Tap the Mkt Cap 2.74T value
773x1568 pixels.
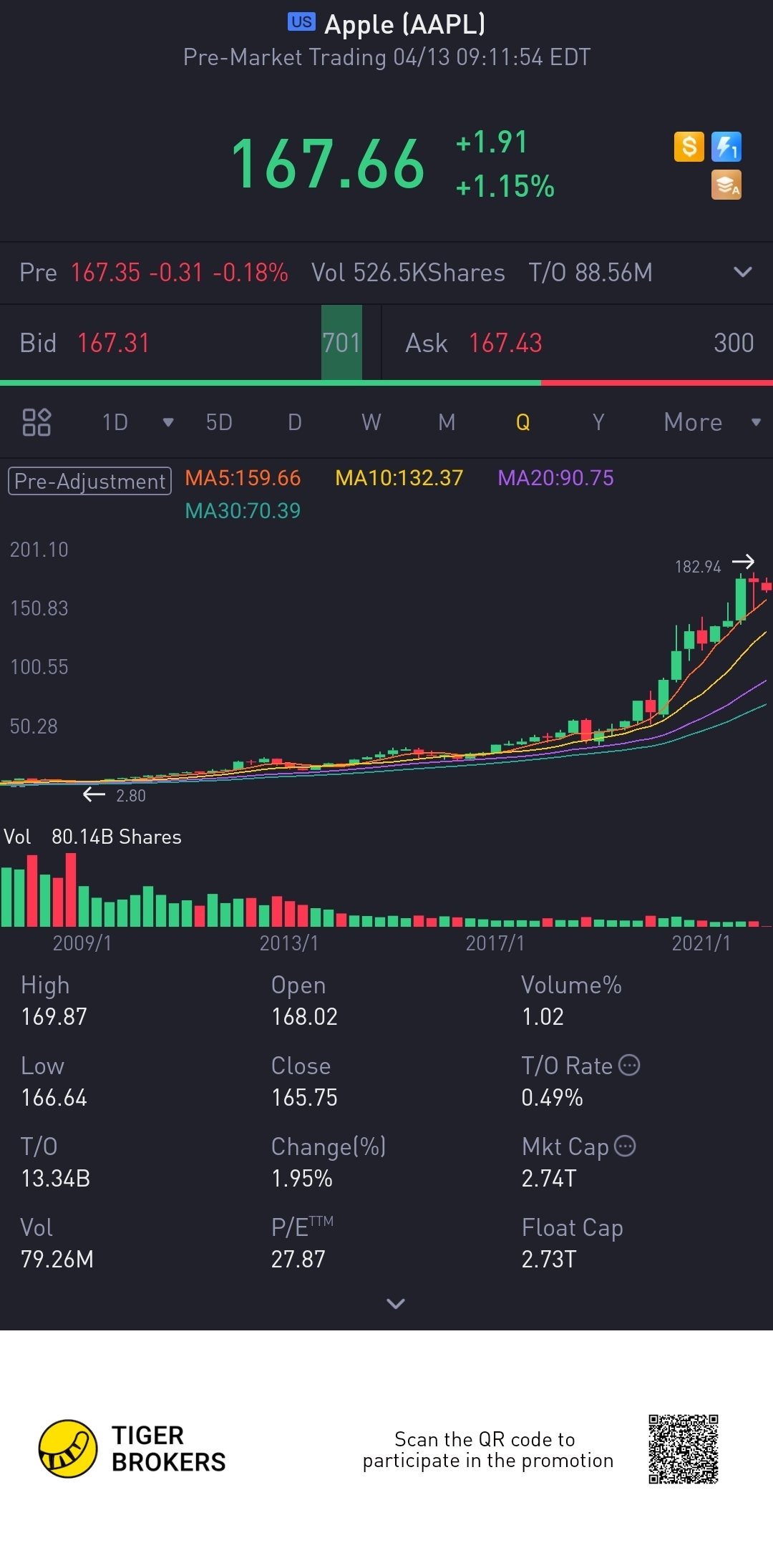pos(548,1178)
